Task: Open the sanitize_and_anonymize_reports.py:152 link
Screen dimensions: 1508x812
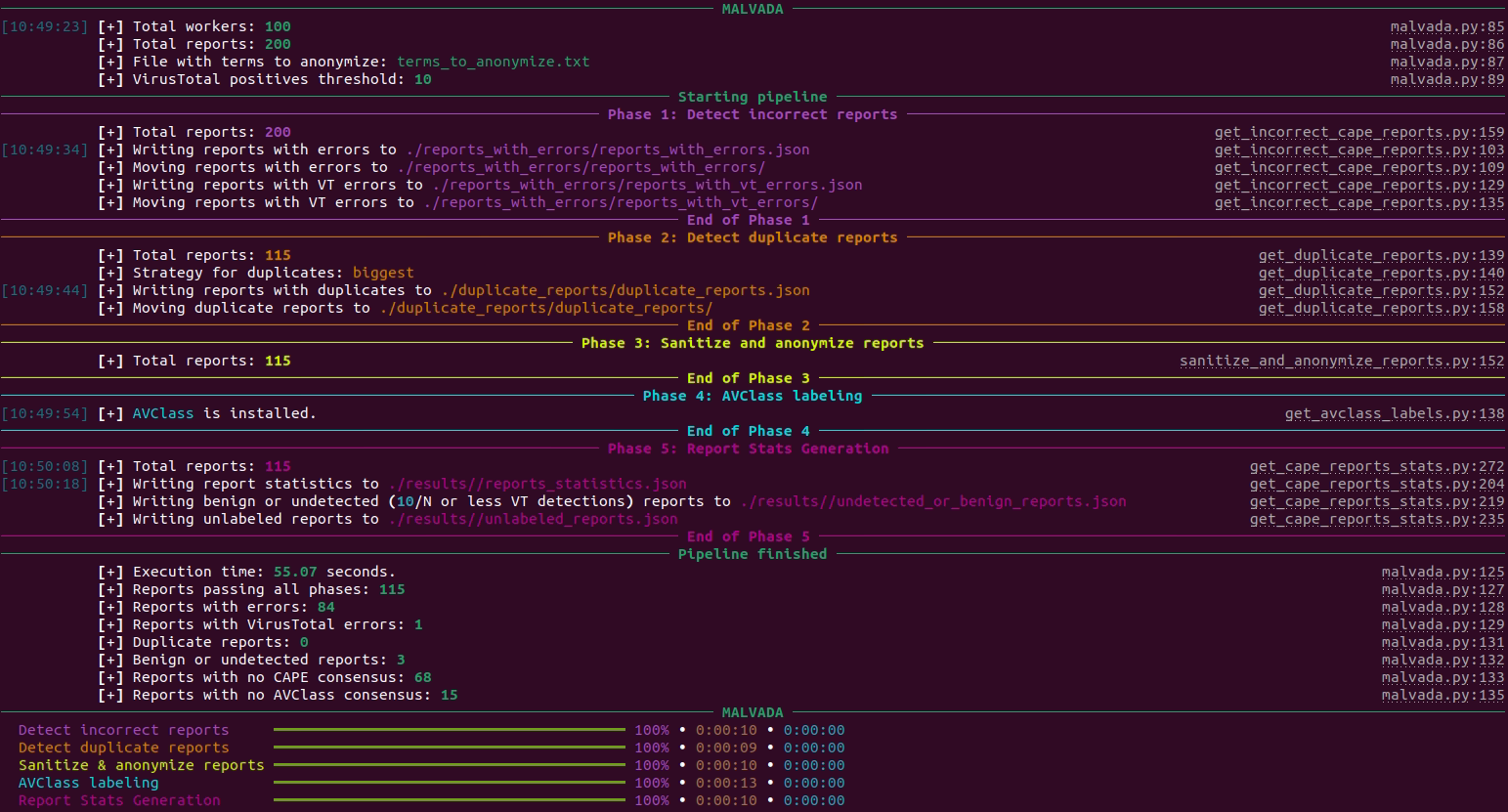Action: click(1342, 361)
